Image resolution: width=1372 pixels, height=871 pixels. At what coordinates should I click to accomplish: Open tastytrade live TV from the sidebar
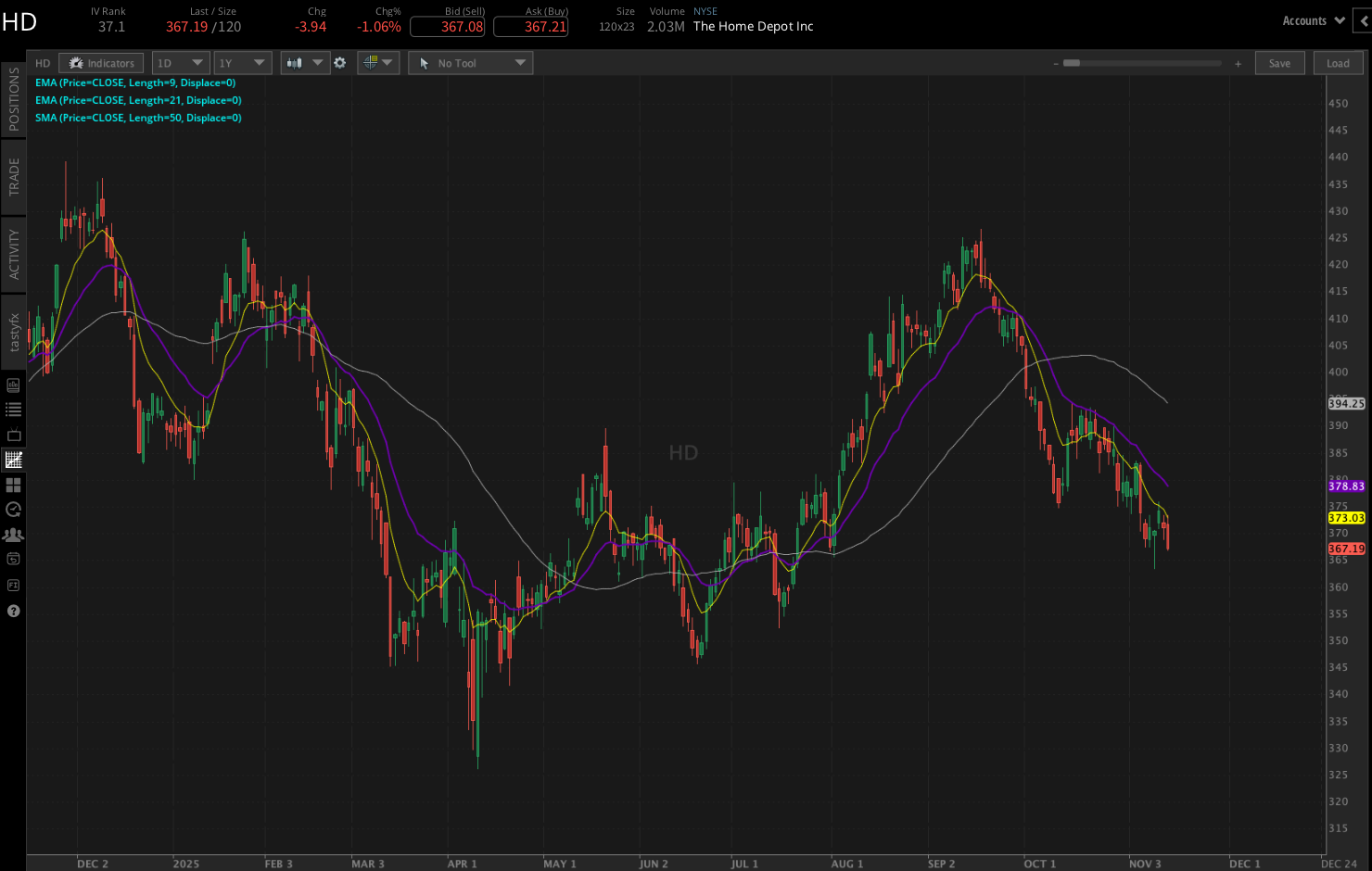(14, 434)
